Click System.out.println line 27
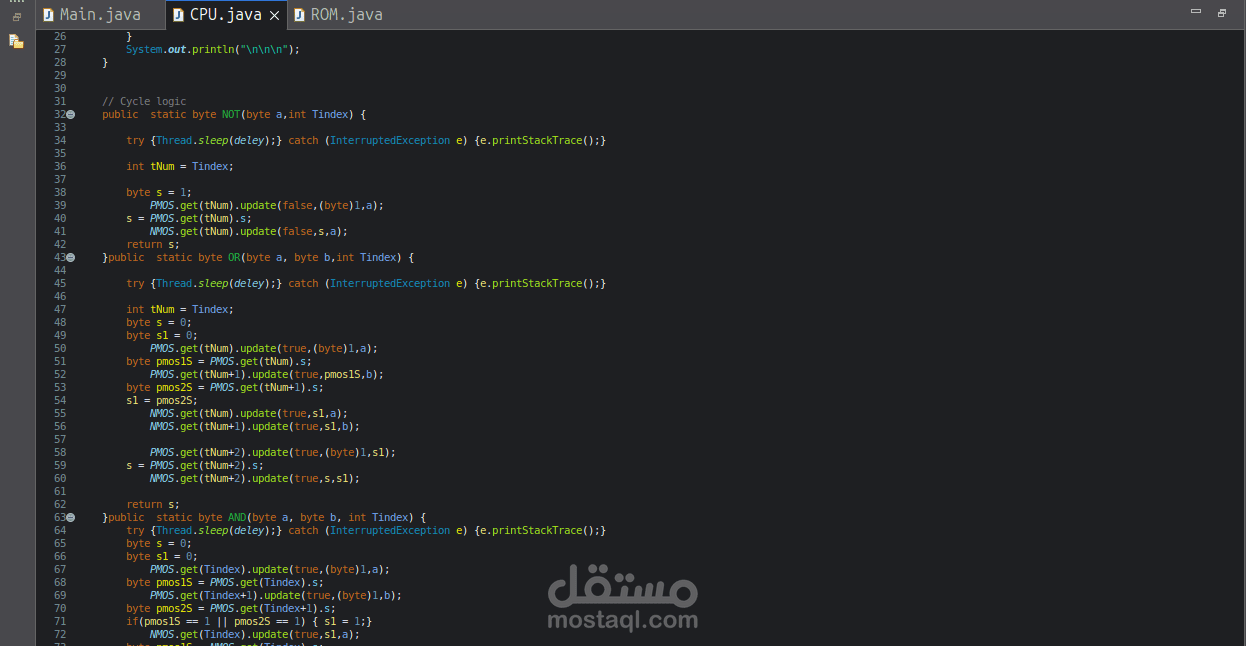The width and height of the screenshot is (1246, 646). tap(212, 49)
